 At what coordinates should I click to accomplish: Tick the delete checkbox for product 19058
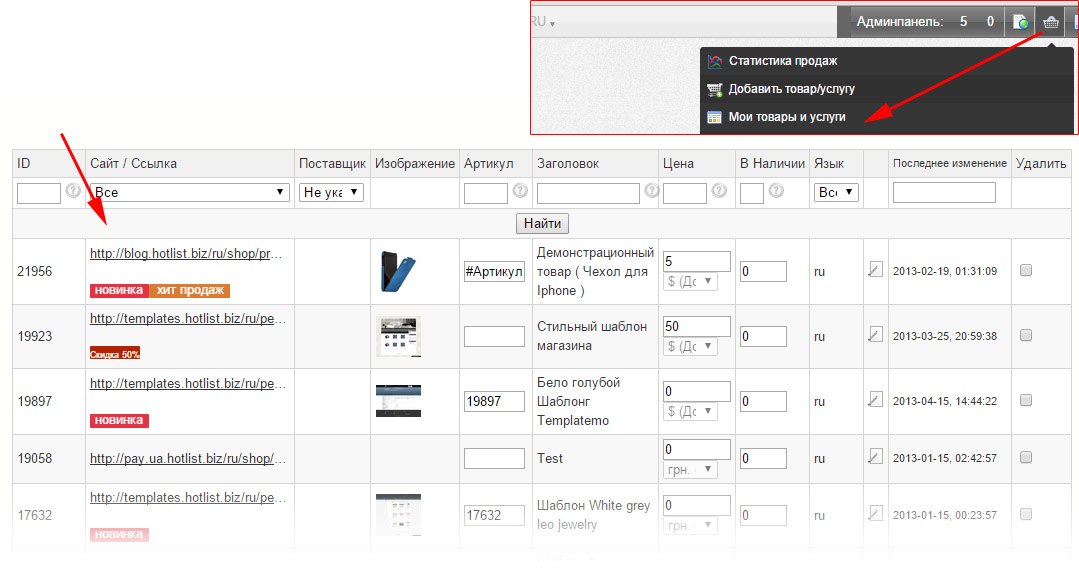(x=1025, y=457)
